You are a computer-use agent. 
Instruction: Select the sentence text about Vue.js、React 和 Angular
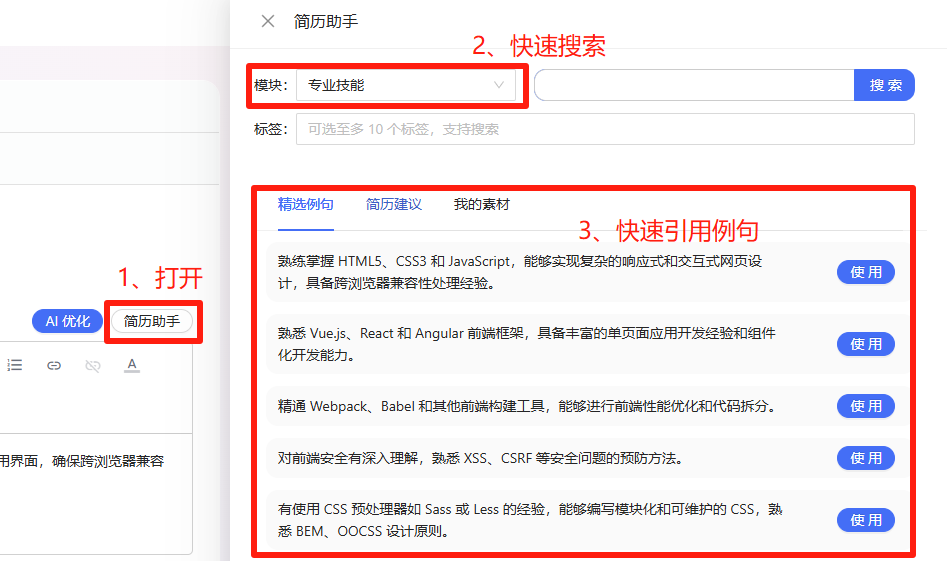click(527, 344)
